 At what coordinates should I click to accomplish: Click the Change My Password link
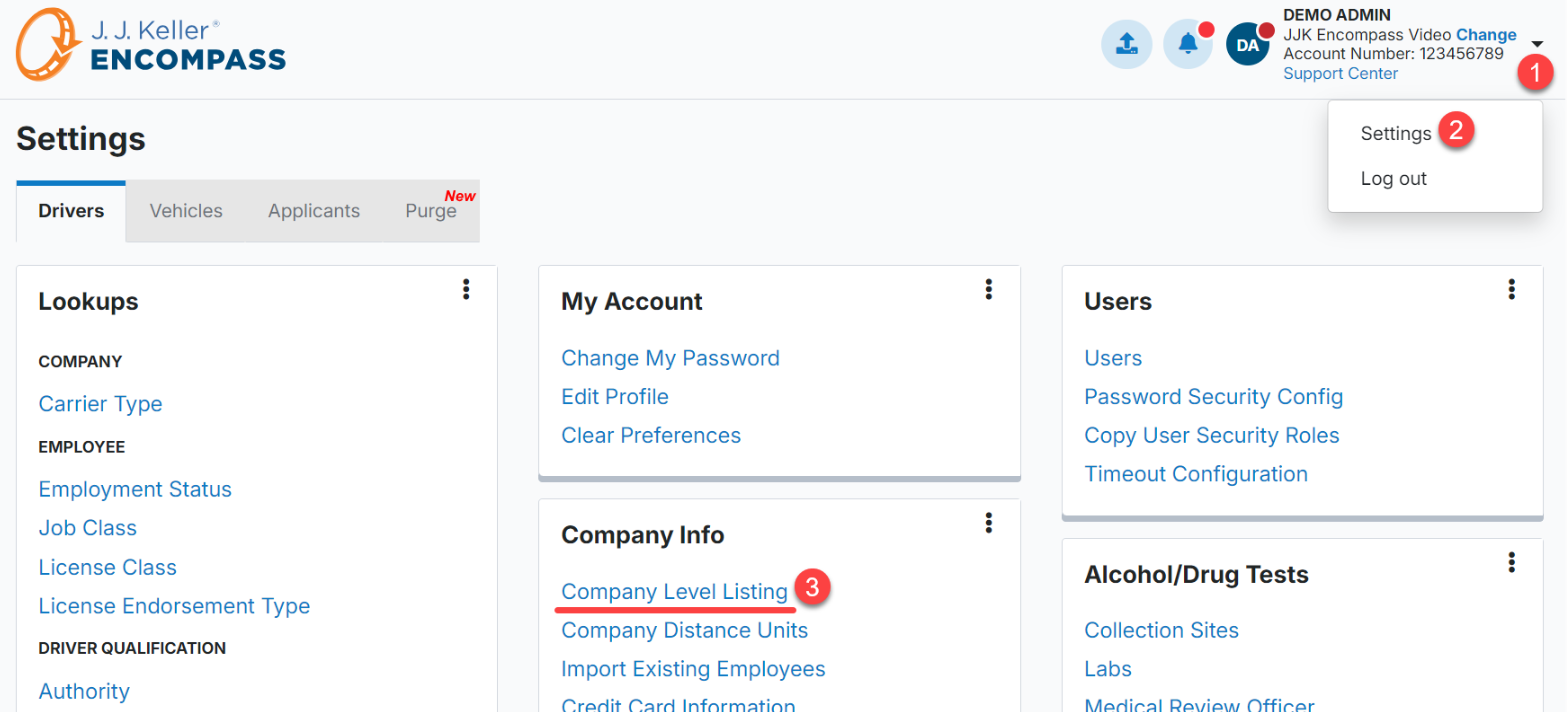tap(671, 358)
